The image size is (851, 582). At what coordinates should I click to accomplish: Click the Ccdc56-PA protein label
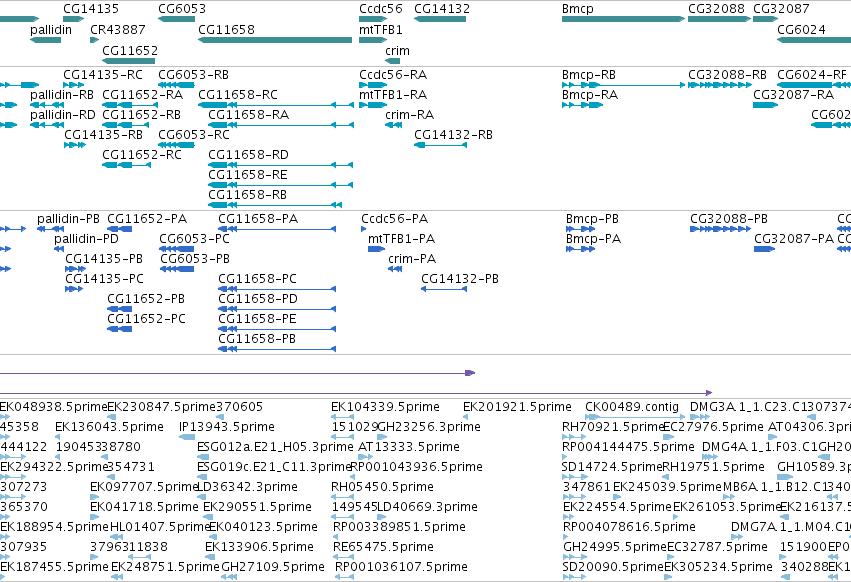[x=394, y=219]
